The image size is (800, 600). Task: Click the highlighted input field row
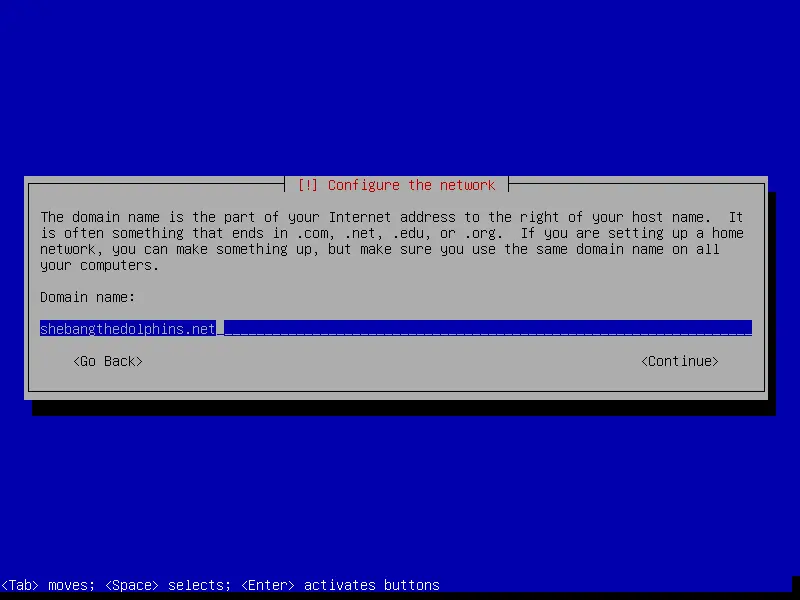pos(400,328)
